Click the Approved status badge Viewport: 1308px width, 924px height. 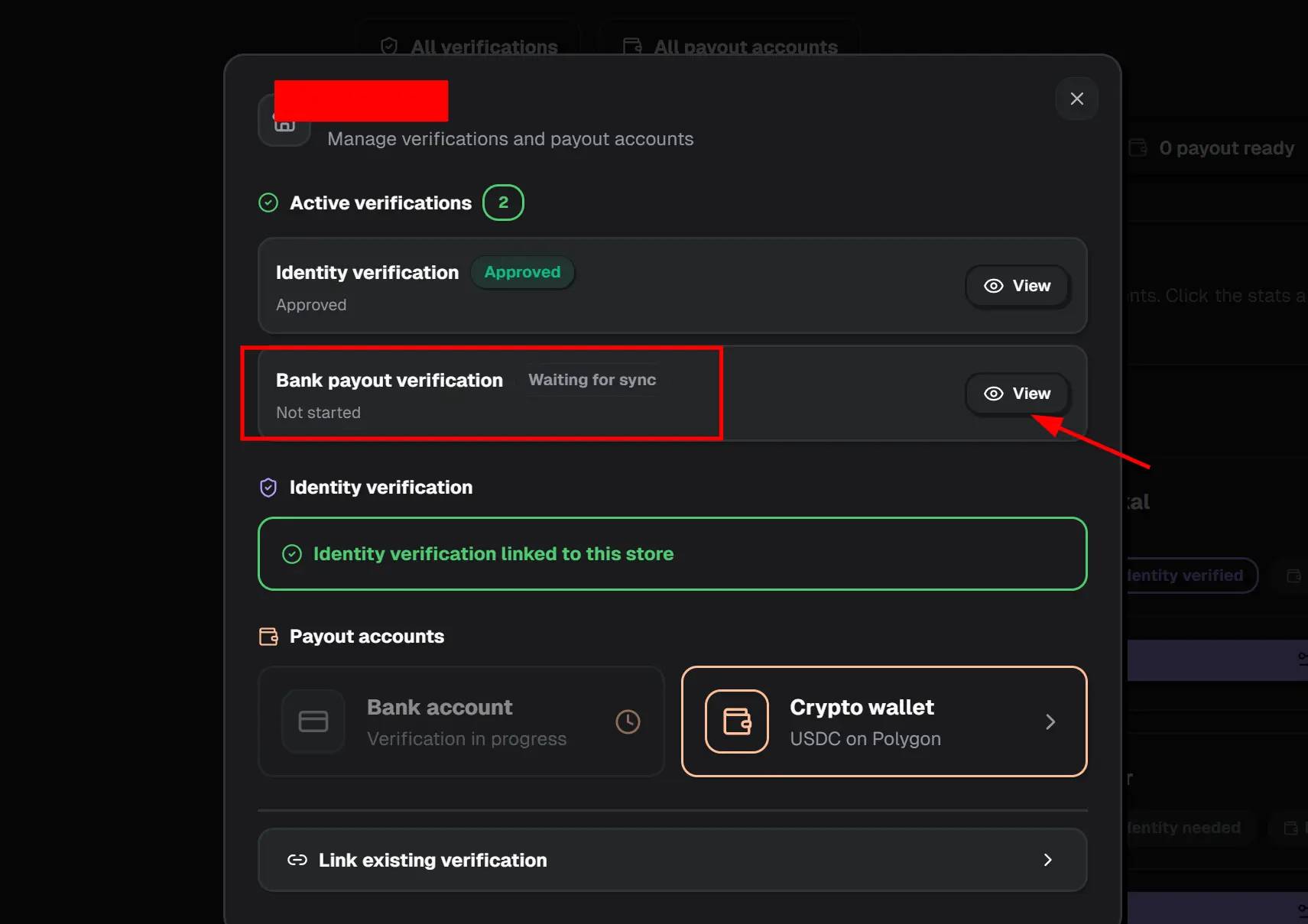tap(522, 272)
